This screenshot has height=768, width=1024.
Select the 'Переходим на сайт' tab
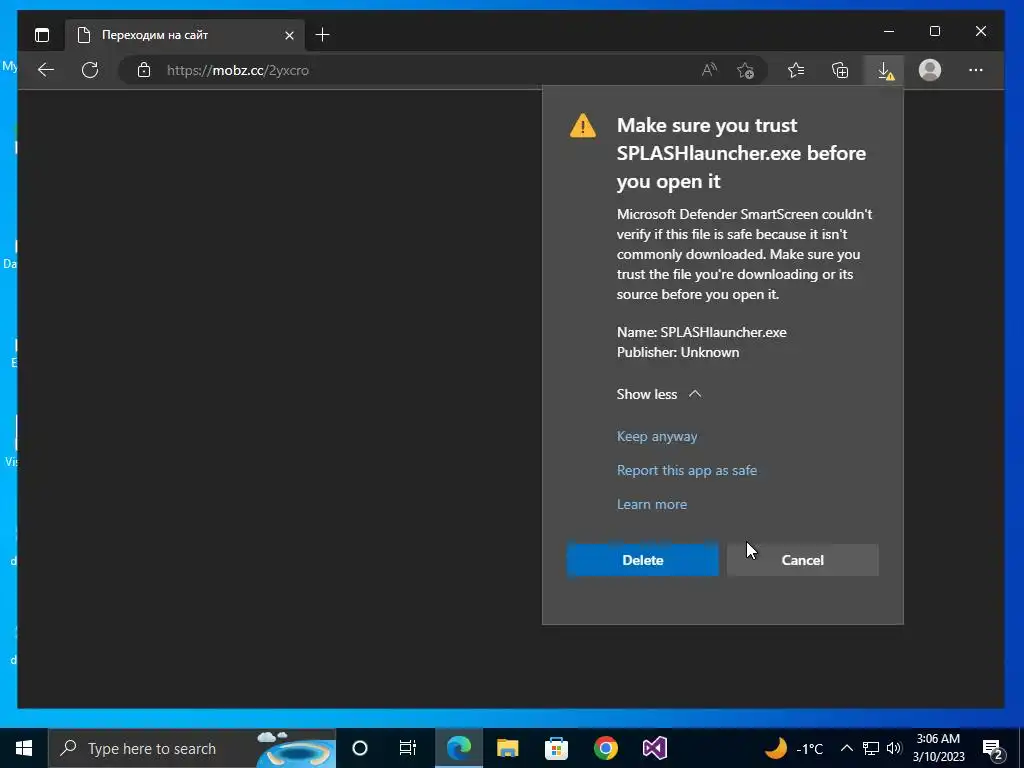(185, 35)
